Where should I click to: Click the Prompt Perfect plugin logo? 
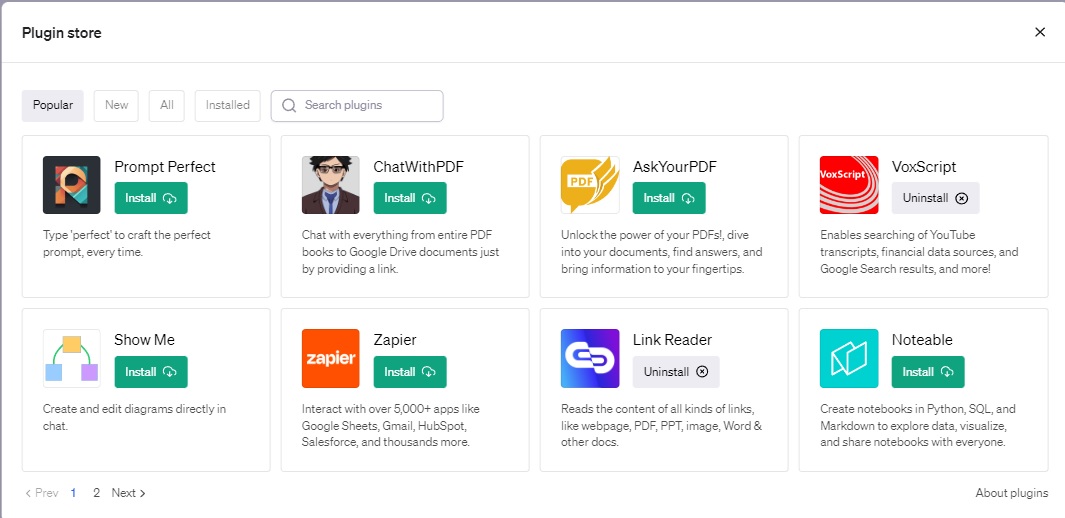coord(71,185)
